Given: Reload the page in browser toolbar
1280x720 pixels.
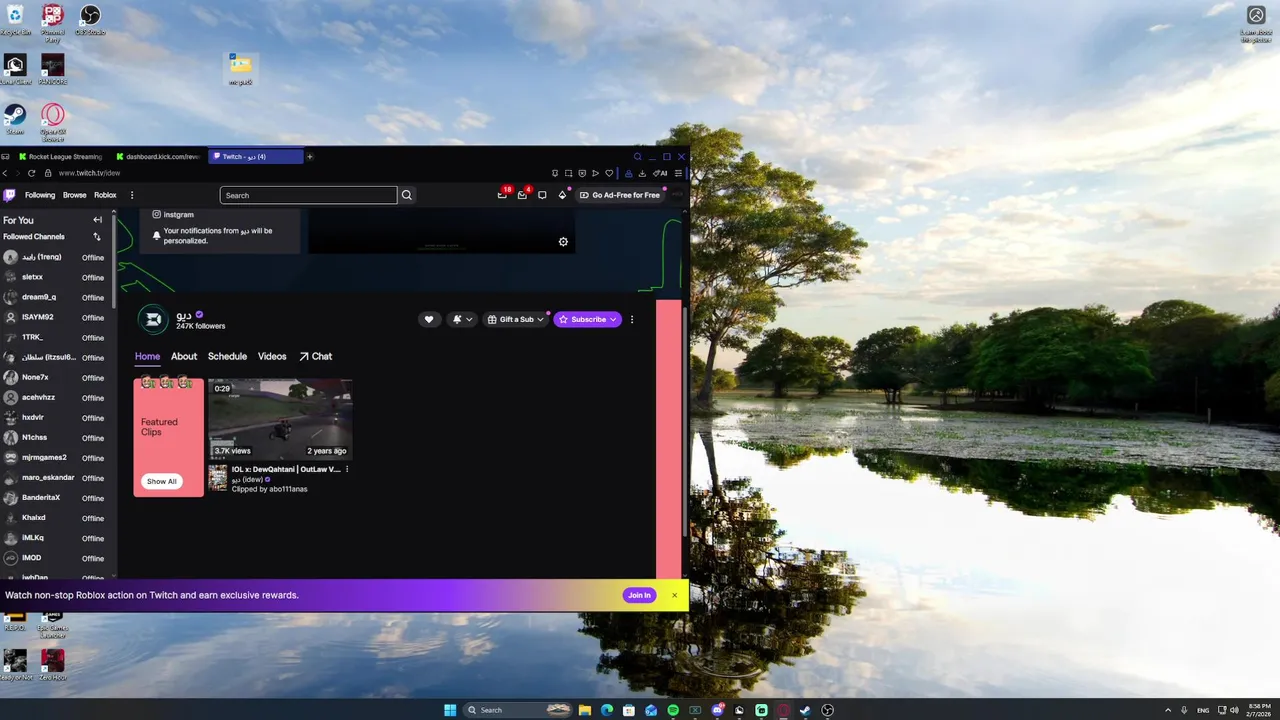Looking at the screenshot, I should [32, 173].
